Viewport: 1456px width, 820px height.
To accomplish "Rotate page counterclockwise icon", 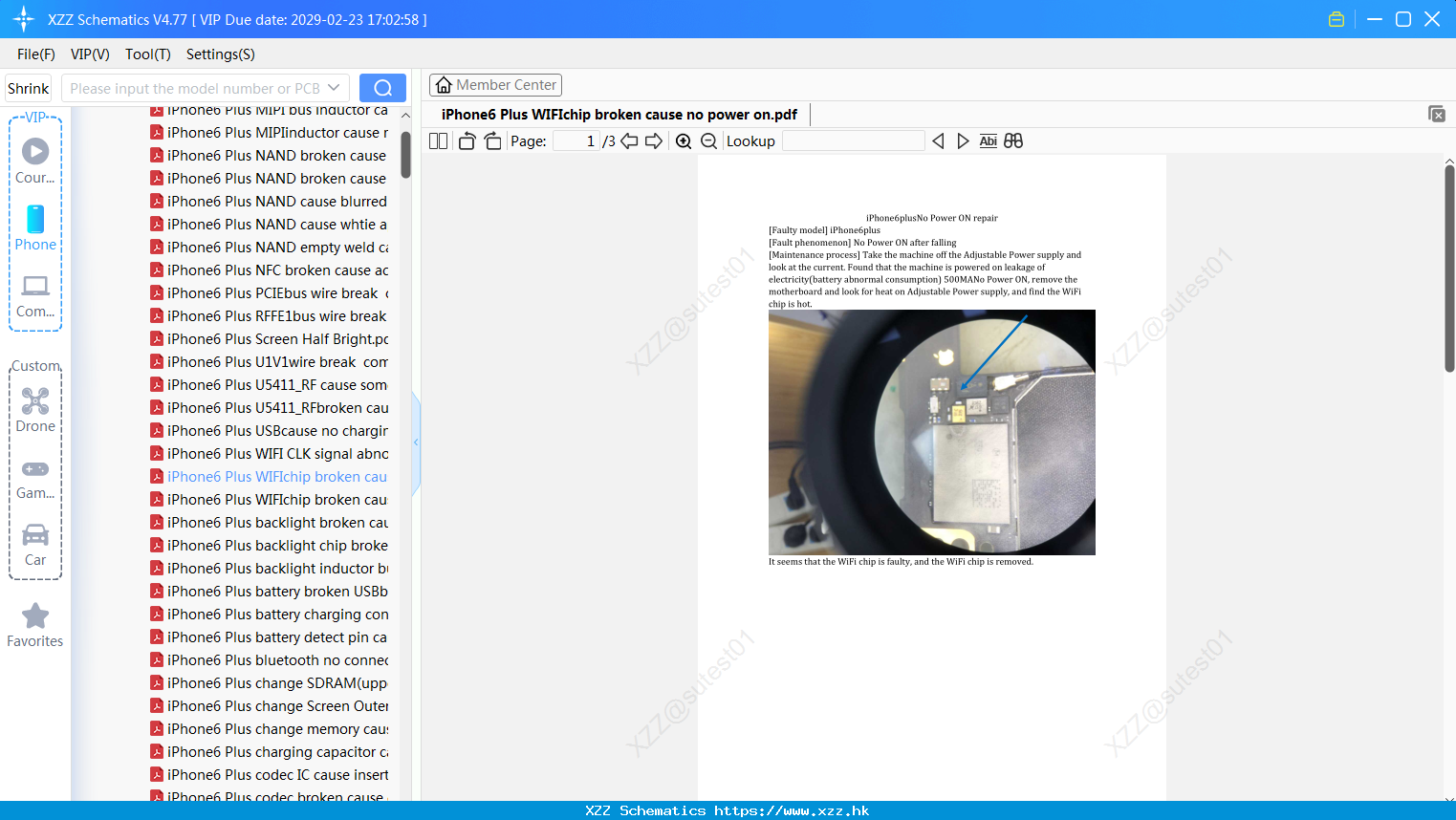I will click(467, 141).
